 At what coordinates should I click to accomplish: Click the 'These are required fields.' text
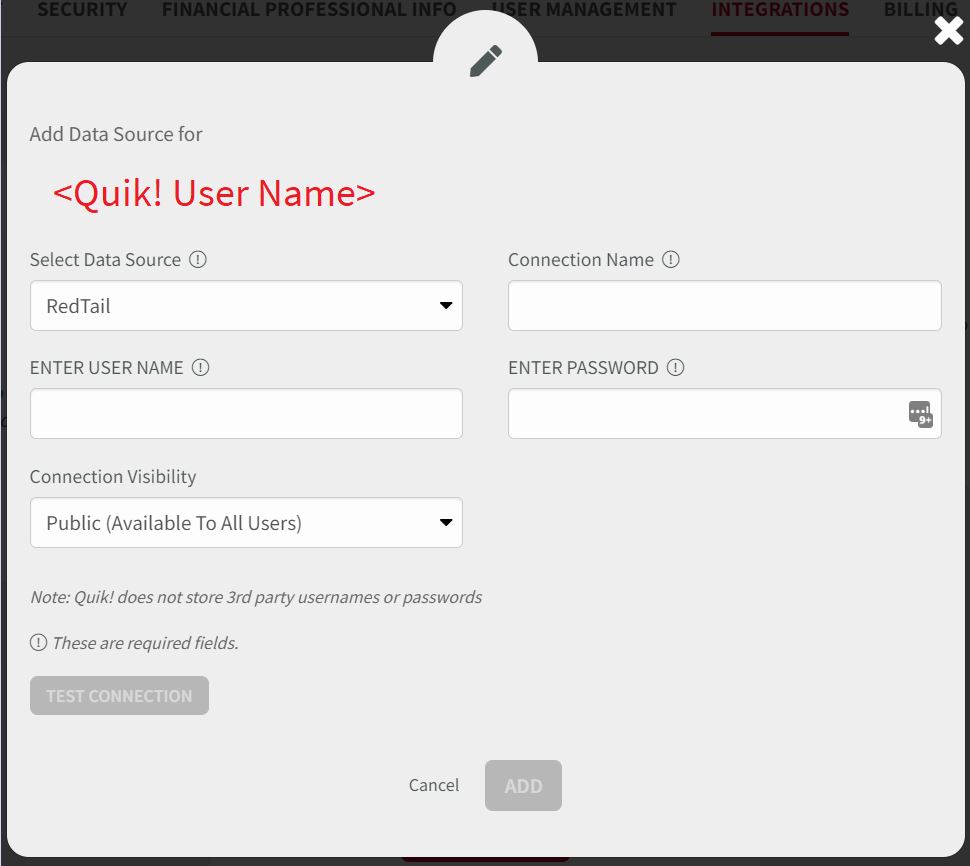[x=145, y=643]
